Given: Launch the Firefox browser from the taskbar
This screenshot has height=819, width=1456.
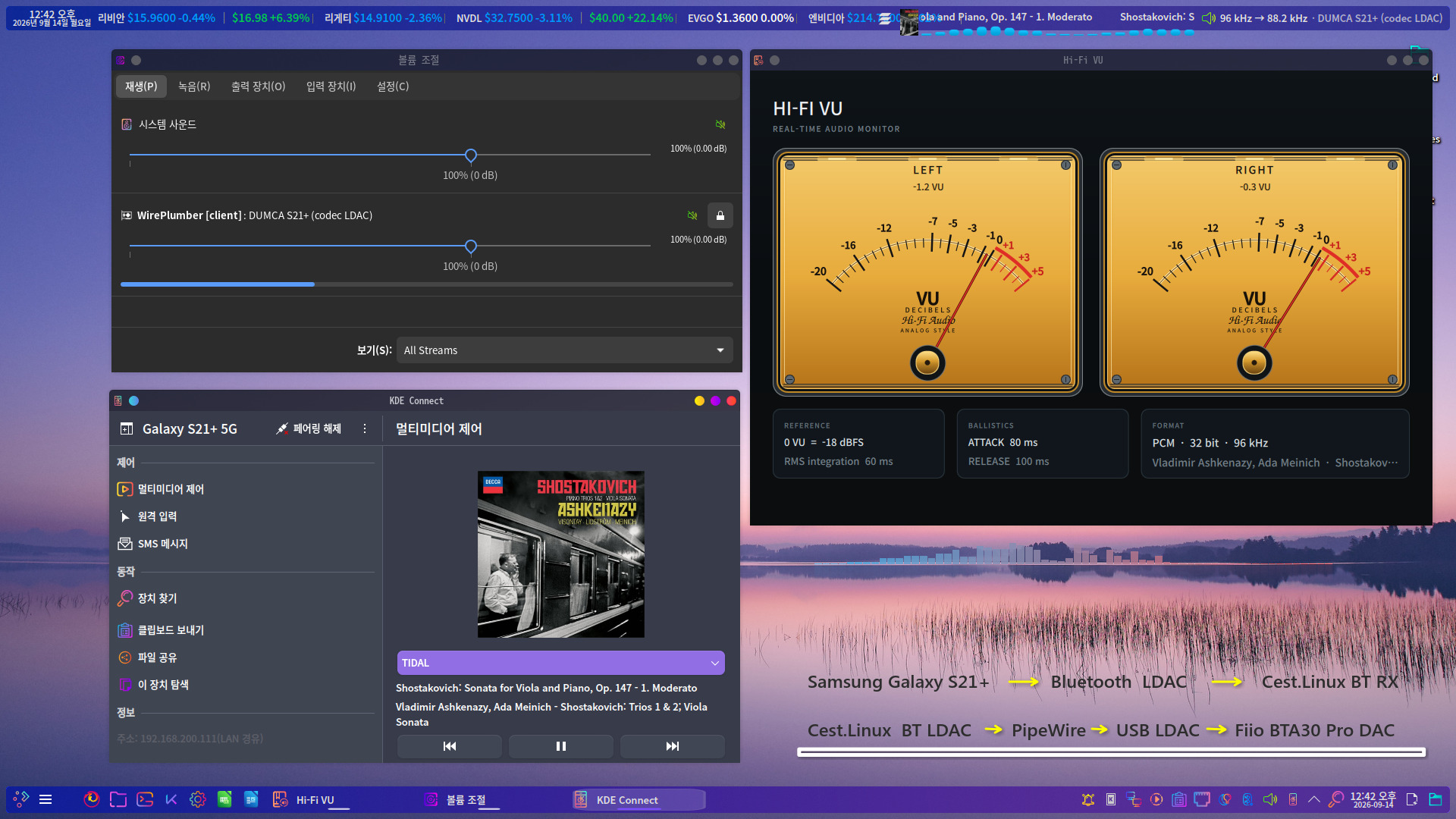Looking at the screenshot, I should click(x=92, y=799).
